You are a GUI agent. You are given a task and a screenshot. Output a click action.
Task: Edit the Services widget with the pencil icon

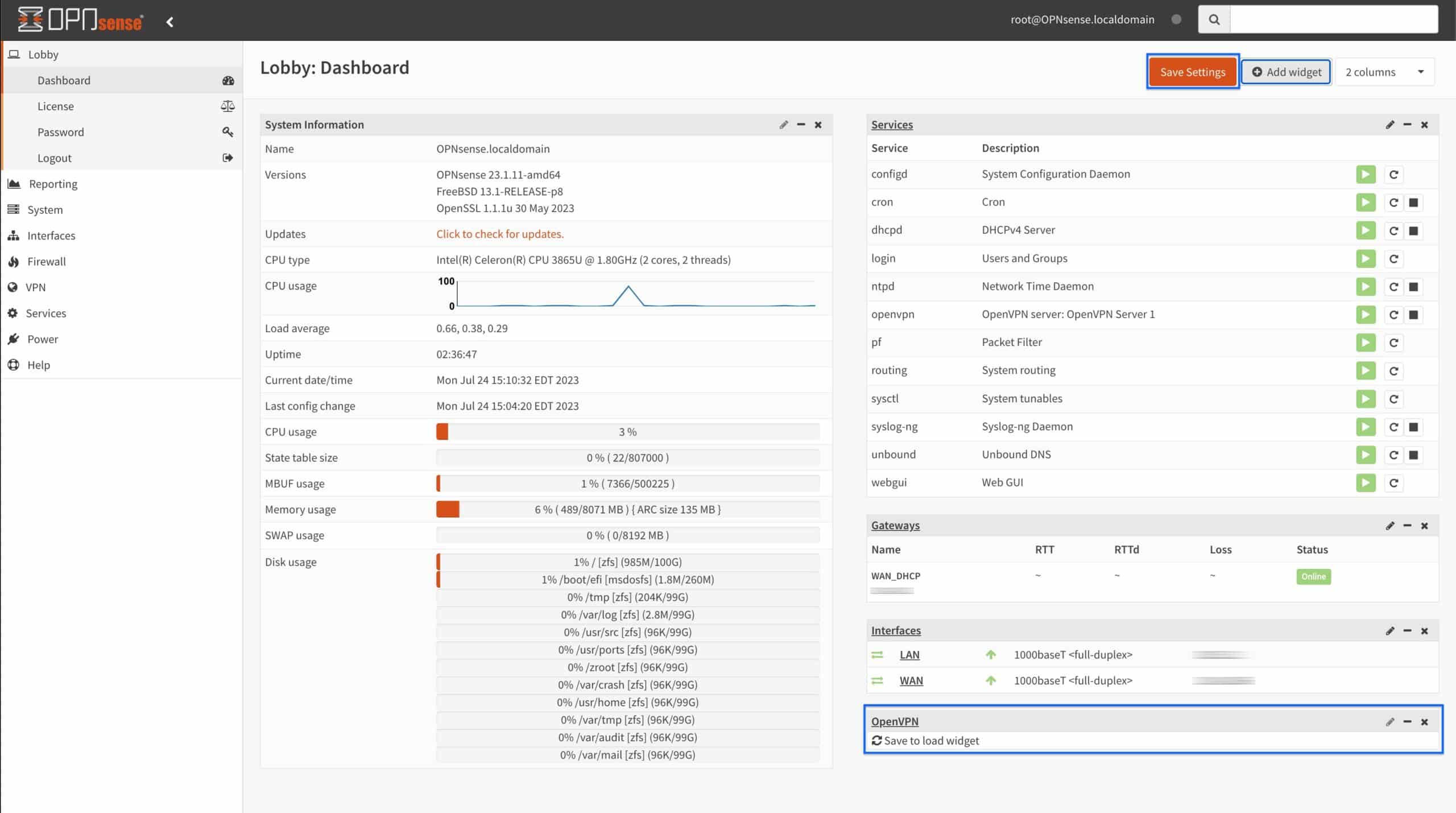coord(1389,125)
